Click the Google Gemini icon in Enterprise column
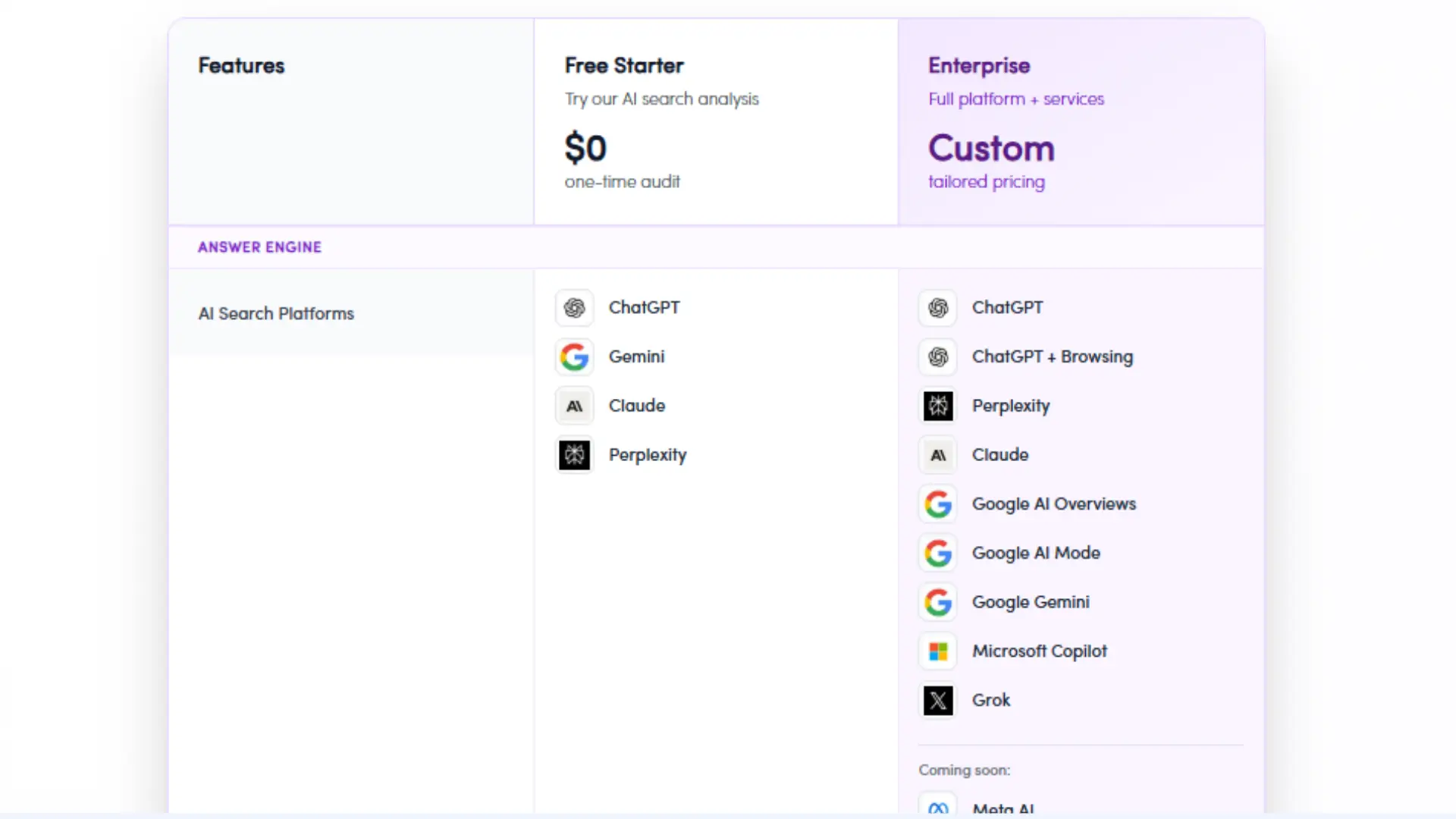 [938, 602]
